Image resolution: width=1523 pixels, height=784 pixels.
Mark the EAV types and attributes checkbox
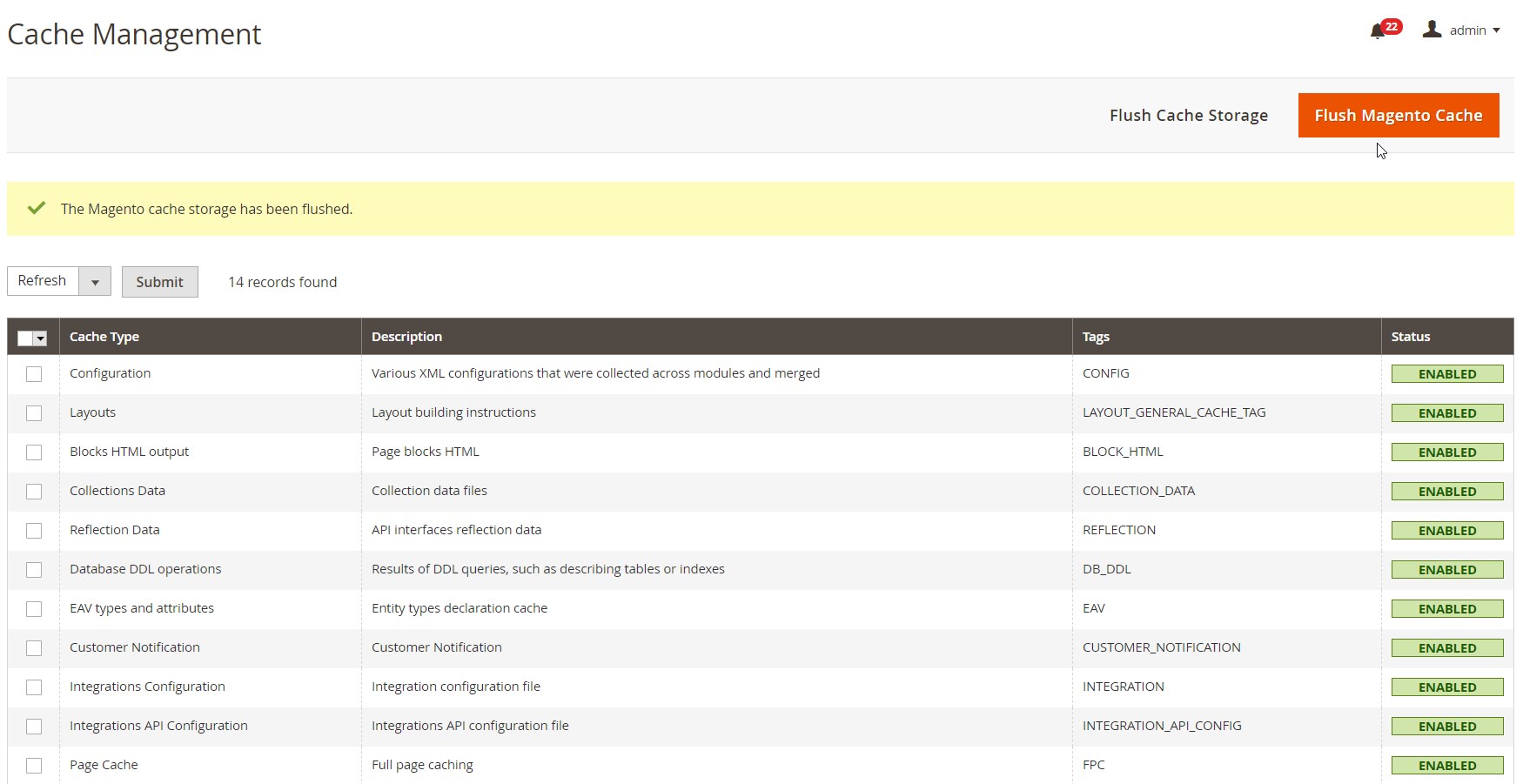point(34,609)
